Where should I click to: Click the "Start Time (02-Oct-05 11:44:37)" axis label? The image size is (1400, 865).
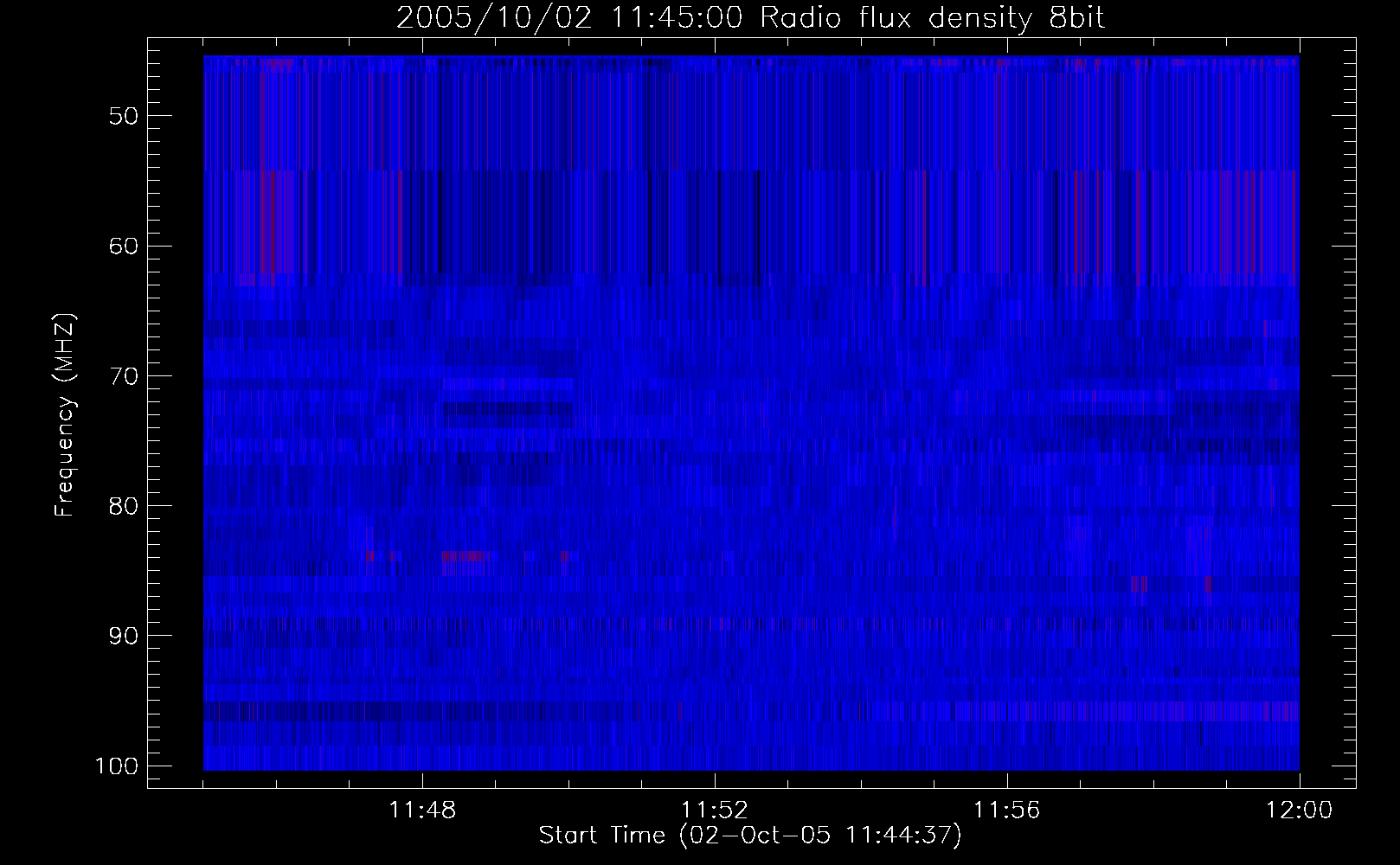pos(750,836)
